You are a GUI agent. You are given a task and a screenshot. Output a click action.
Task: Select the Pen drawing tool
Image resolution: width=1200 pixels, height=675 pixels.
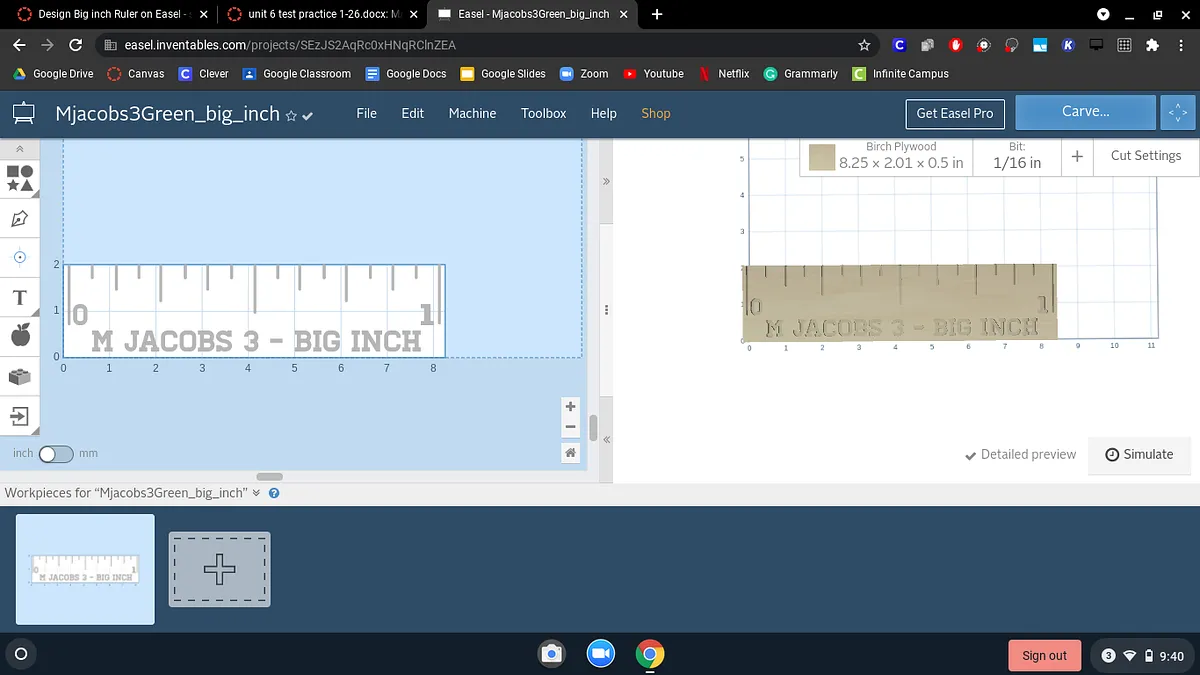tap(20, 218)
